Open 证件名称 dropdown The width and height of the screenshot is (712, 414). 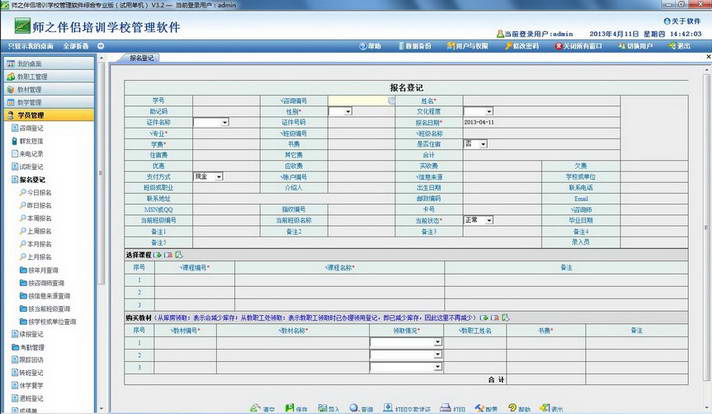click(211, 122)
